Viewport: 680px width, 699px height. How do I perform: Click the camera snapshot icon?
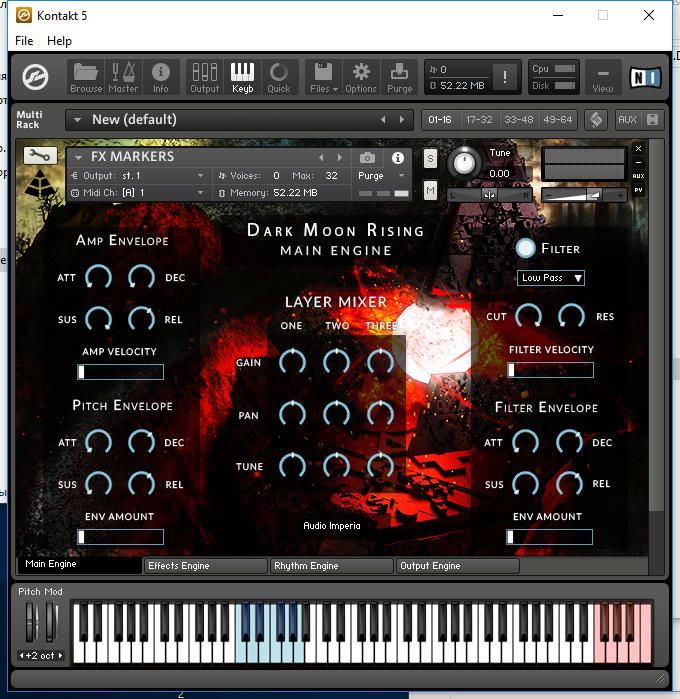click(x=368, y=158)
